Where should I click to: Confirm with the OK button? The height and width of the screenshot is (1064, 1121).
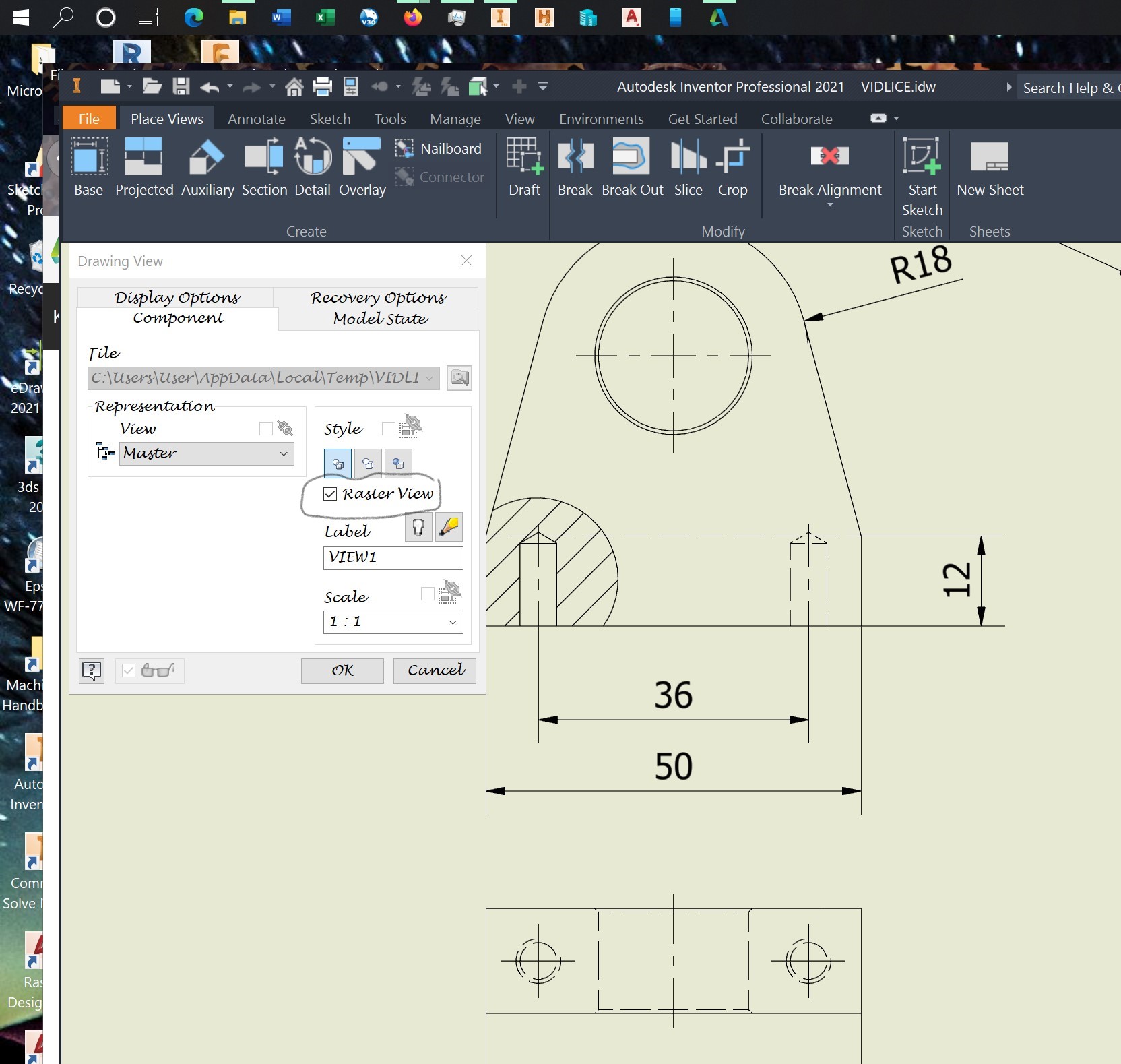click(x=342, y=670)
